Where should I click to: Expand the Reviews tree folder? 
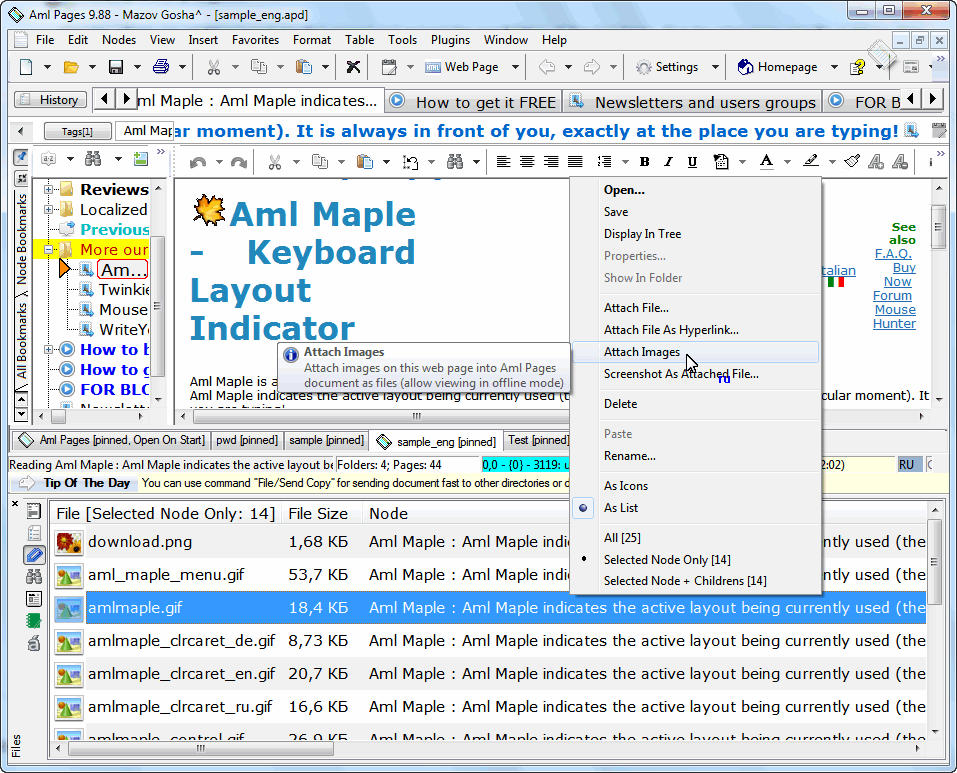48,190
